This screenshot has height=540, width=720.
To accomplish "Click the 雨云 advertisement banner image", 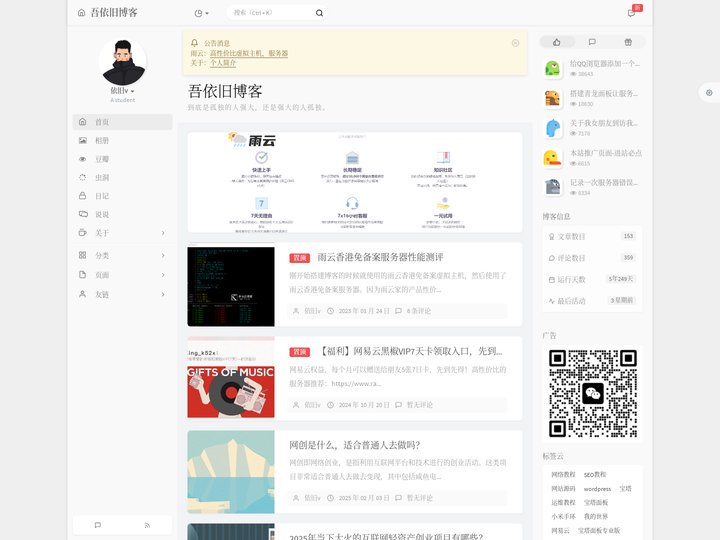I will (x=354, y=182).
